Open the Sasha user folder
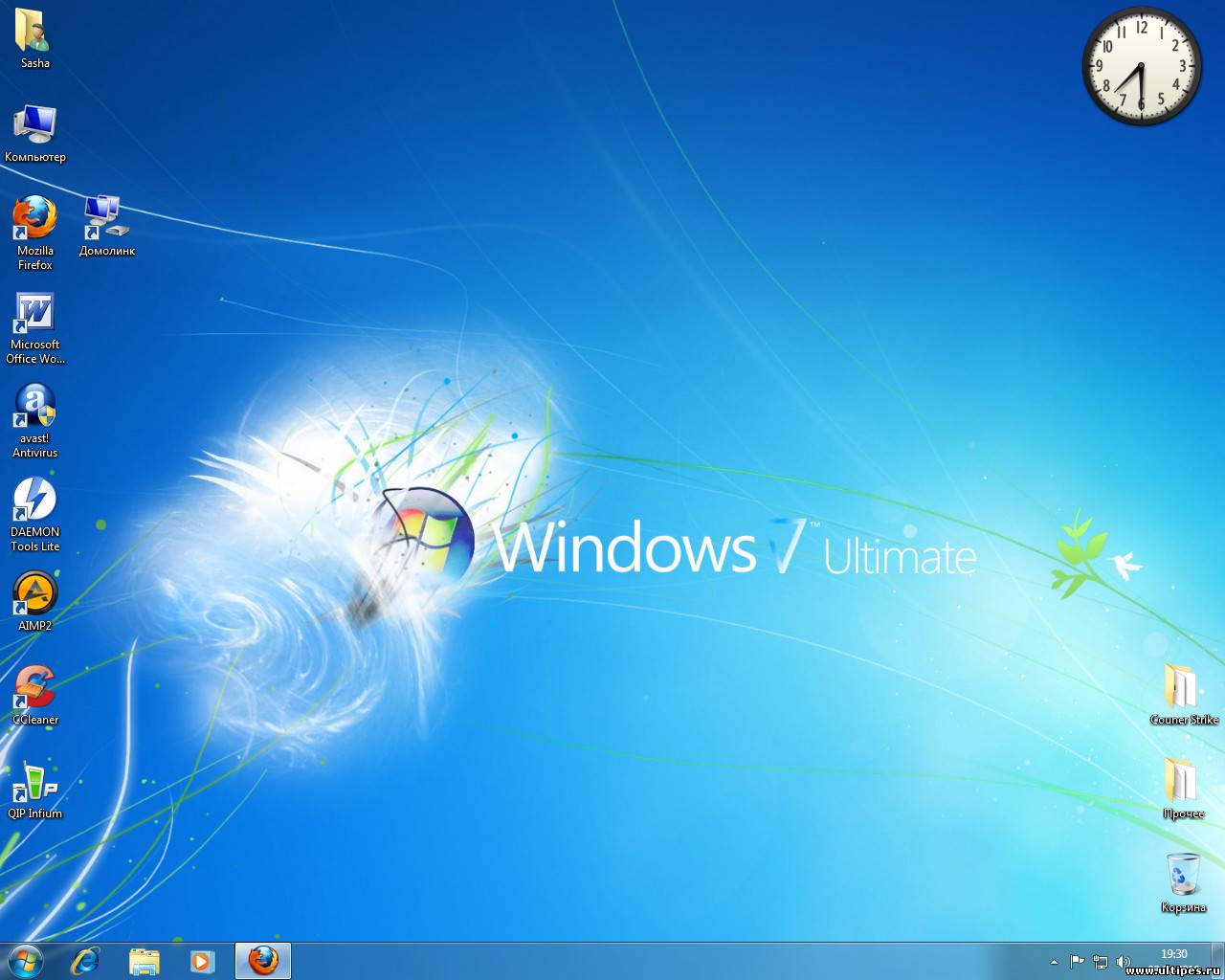1225x980 pixels. tap(34, 32)
